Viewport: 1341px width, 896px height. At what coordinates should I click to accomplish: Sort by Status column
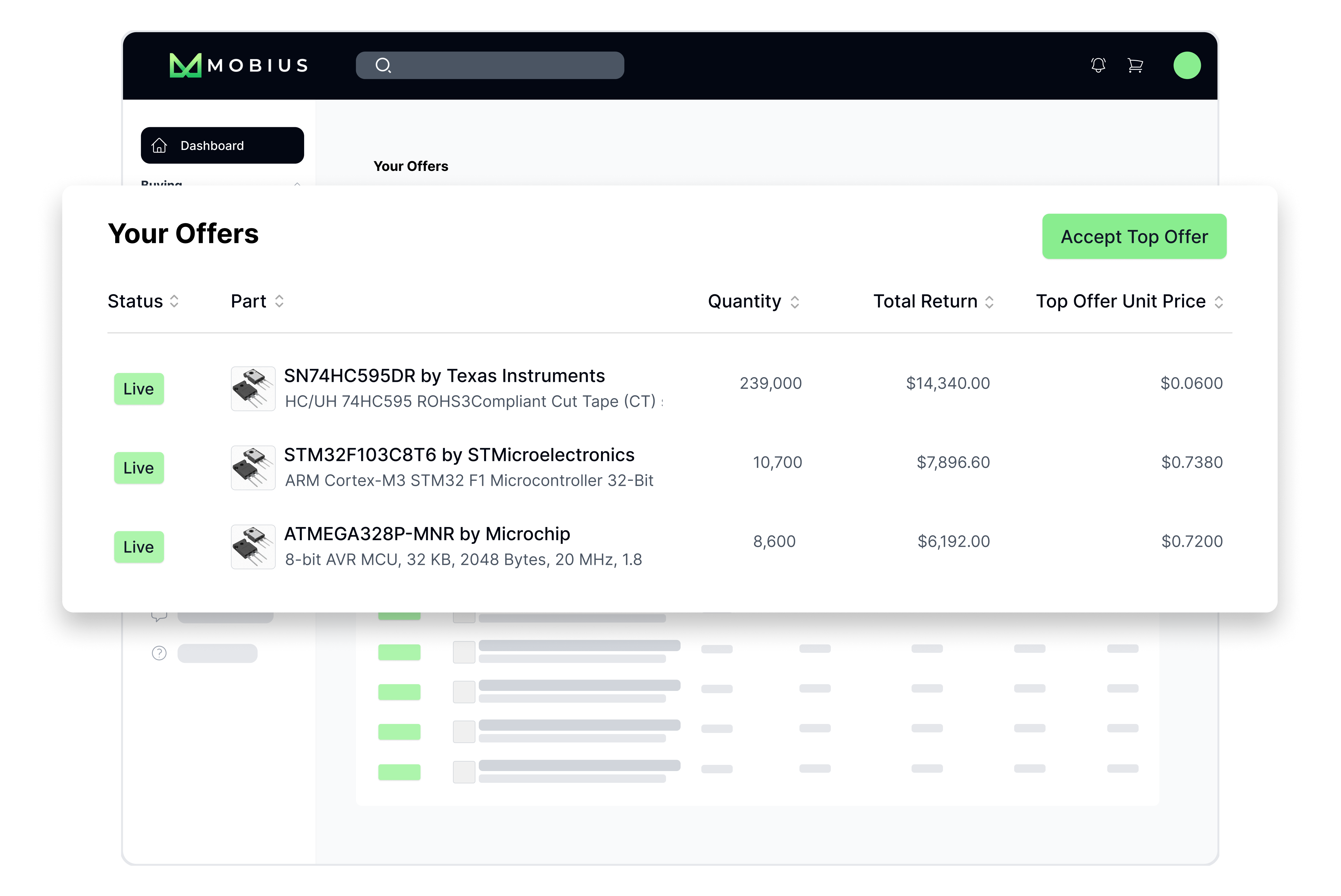174,301
